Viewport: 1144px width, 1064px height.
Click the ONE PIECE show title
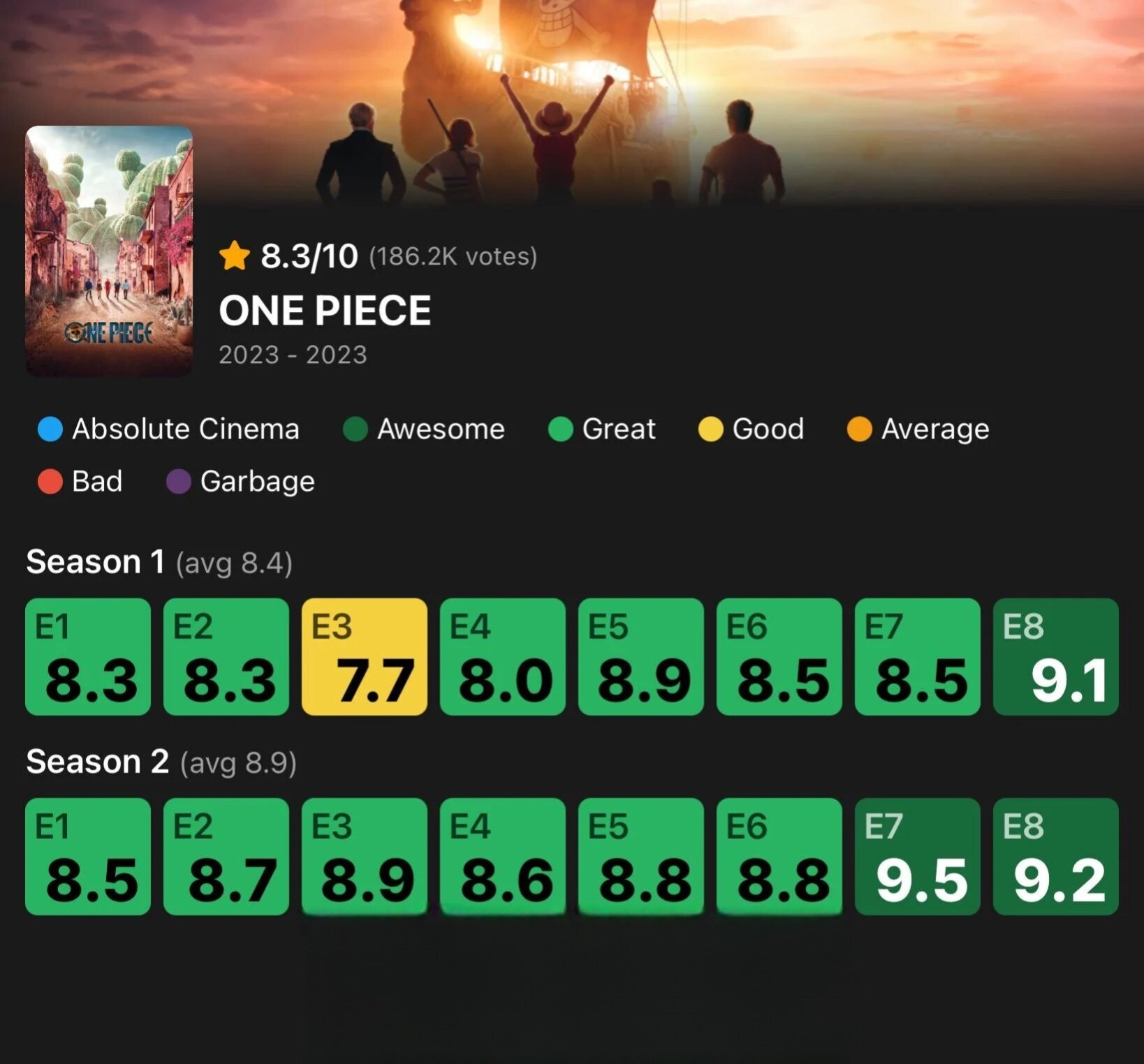pos(325,310)
